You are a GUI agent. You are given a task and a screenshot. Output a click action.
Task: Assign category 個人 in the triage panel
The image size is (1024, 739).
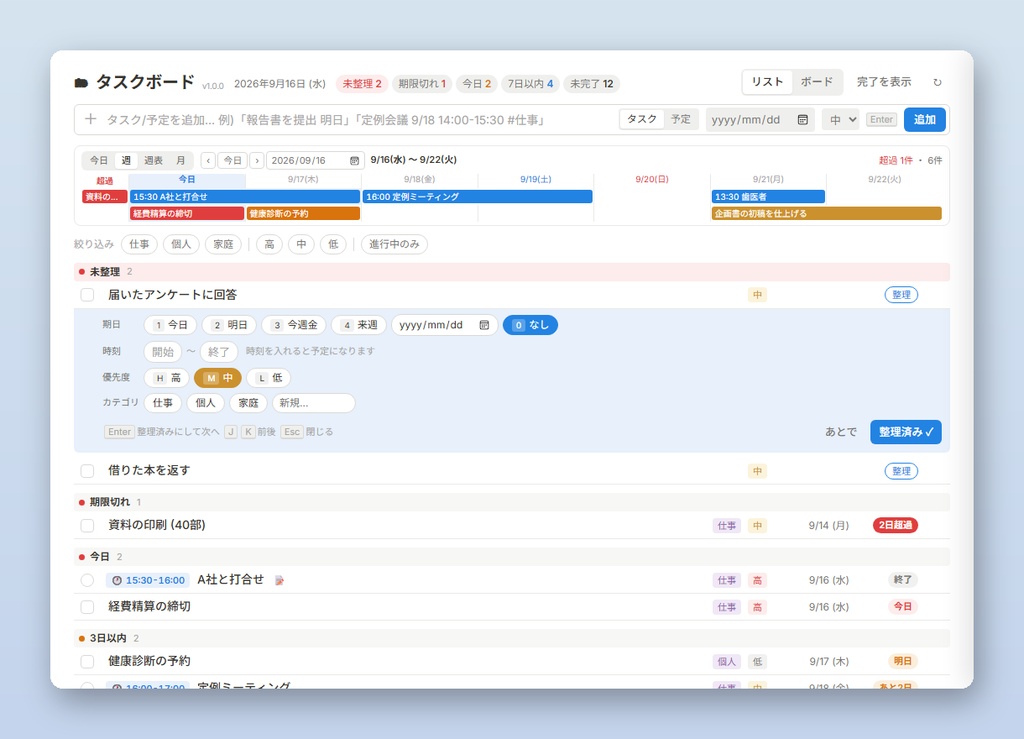206,403
